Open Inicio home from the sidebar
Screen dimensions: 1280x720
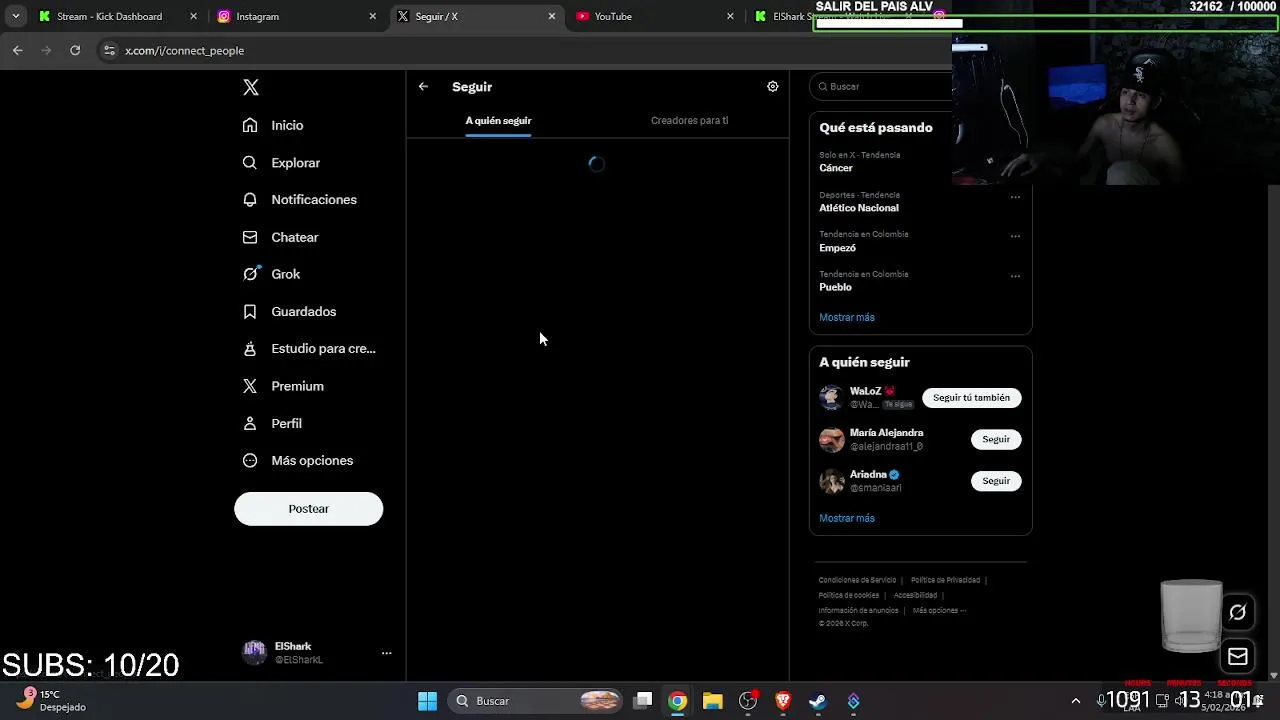[x=273, y=125]
